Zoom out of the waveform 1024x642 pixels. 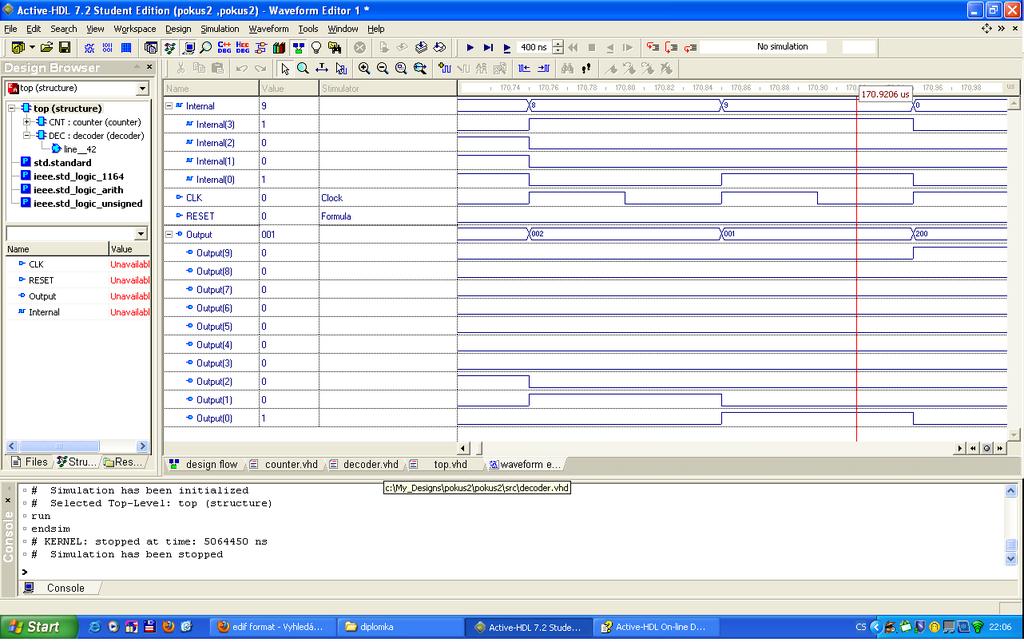383,69
